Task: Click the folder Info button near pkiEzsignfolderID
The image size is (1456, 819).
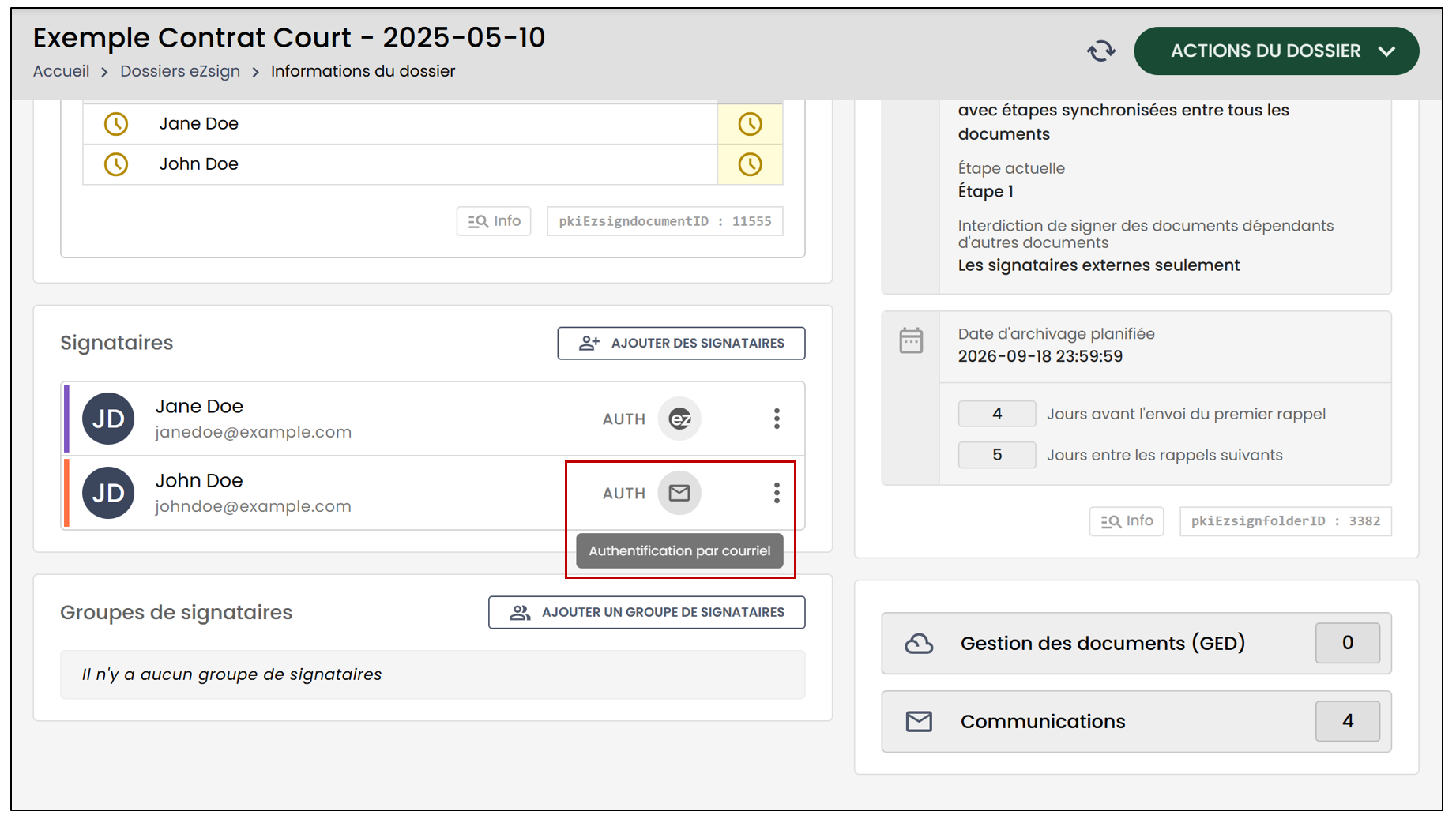Action: tap(1126, 521)
